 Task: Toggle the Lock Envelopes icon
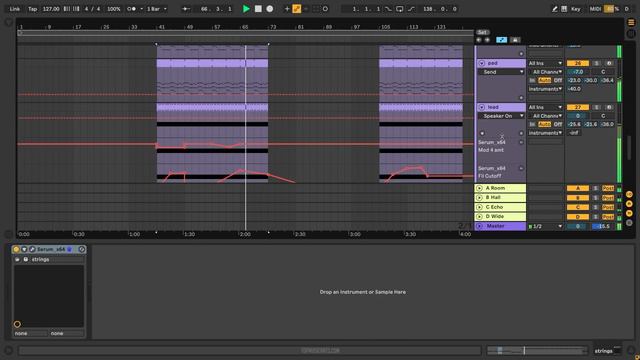[515, 40]
